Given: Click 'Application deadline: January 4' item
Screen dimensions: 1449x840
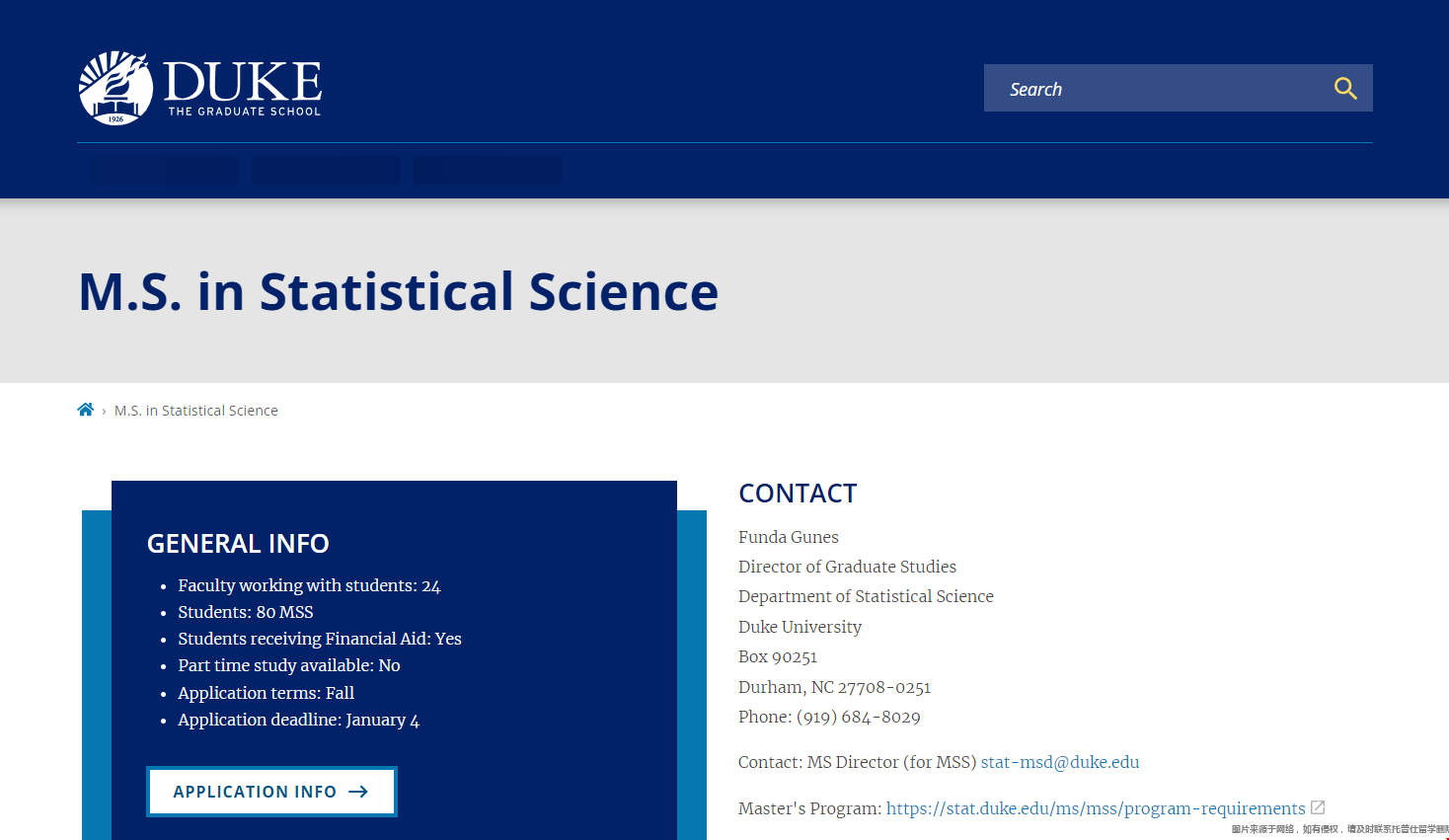Looking at the screenshot, I should coord(298,720).
